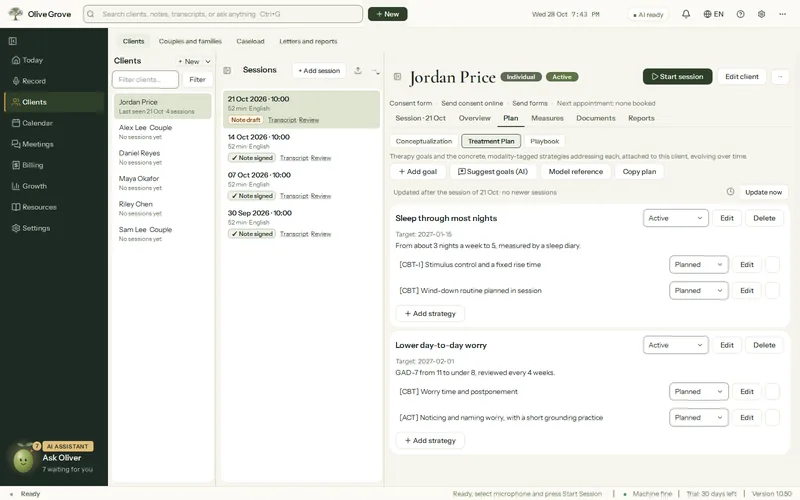Switch to the Couples and families tab
This screenshot has width=800, height=500.
190,41
